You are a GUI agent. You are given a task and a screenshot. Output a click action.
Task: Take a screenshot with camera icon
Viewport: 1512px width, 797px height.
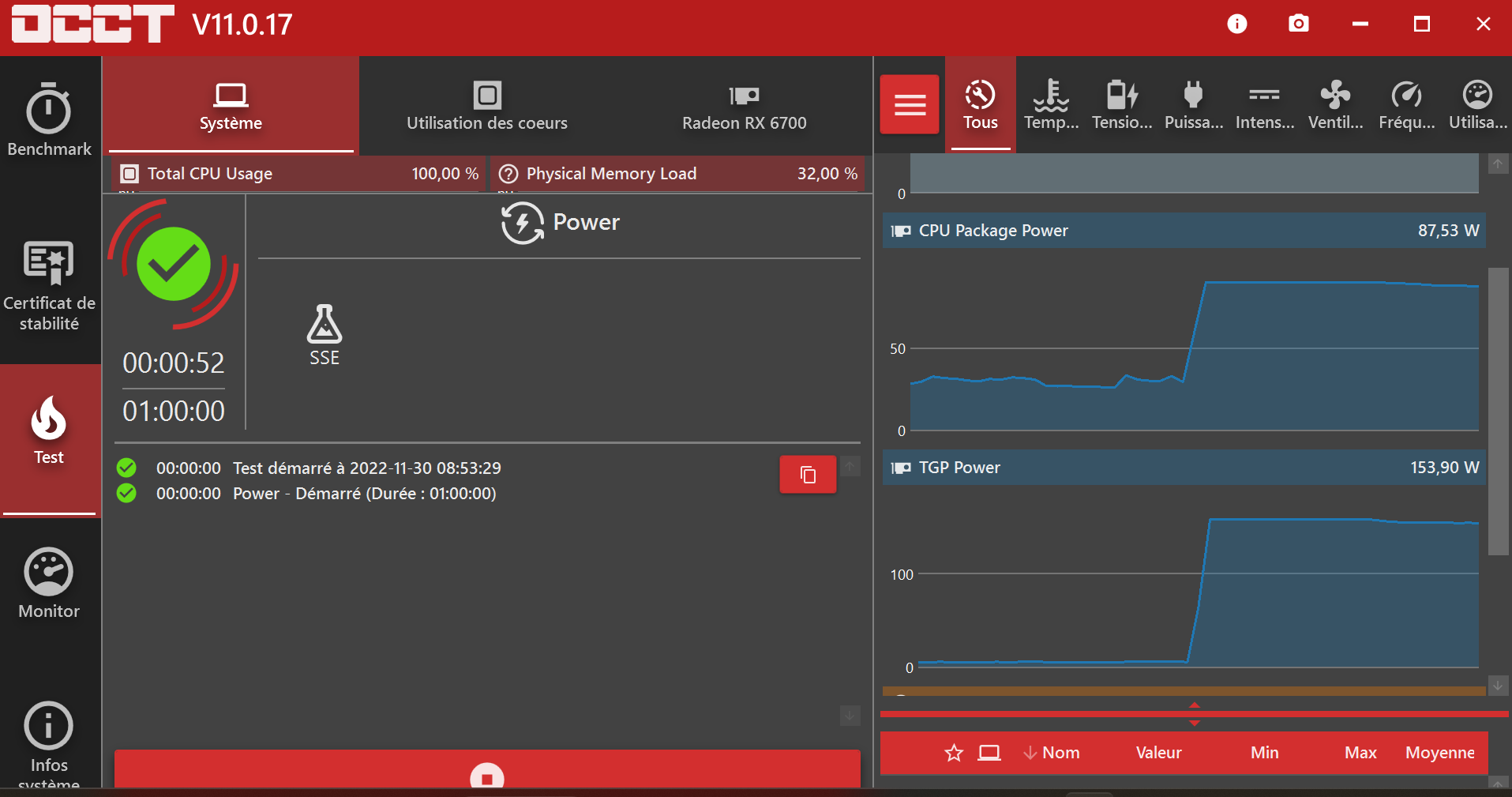pos(1299,24)
